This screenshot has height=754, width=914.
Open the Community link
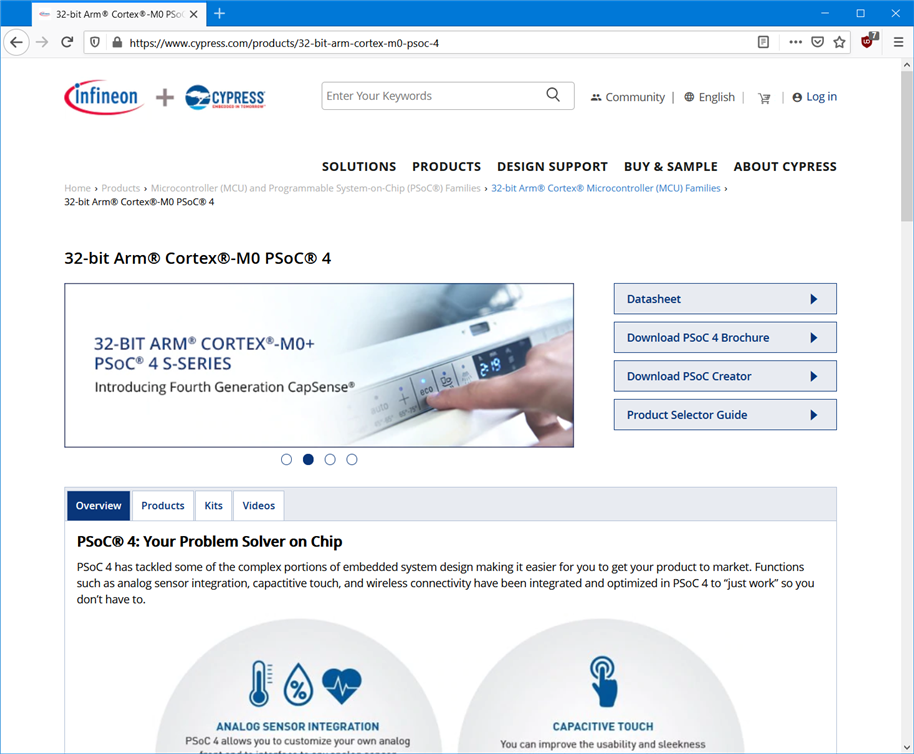628,97
